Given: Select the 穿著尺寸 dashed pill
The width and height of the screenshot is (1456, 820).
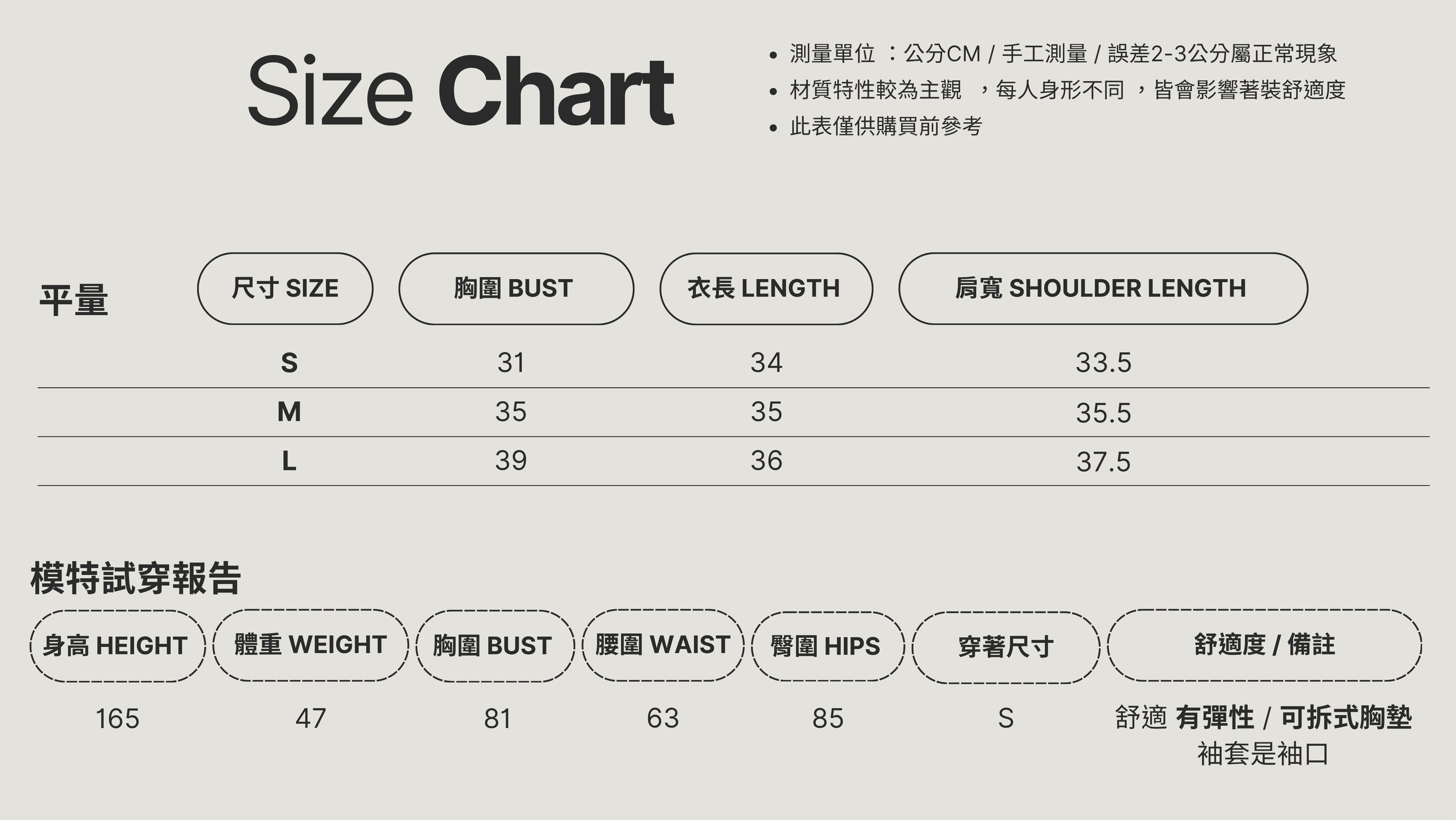Looking at the screenshot, I should [1005, 647].
